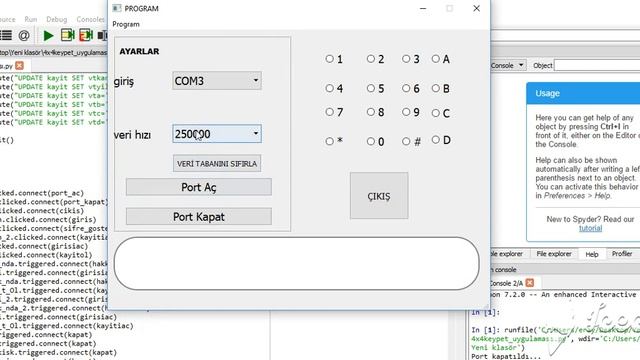Select radio button D

[x=436, y=140]
